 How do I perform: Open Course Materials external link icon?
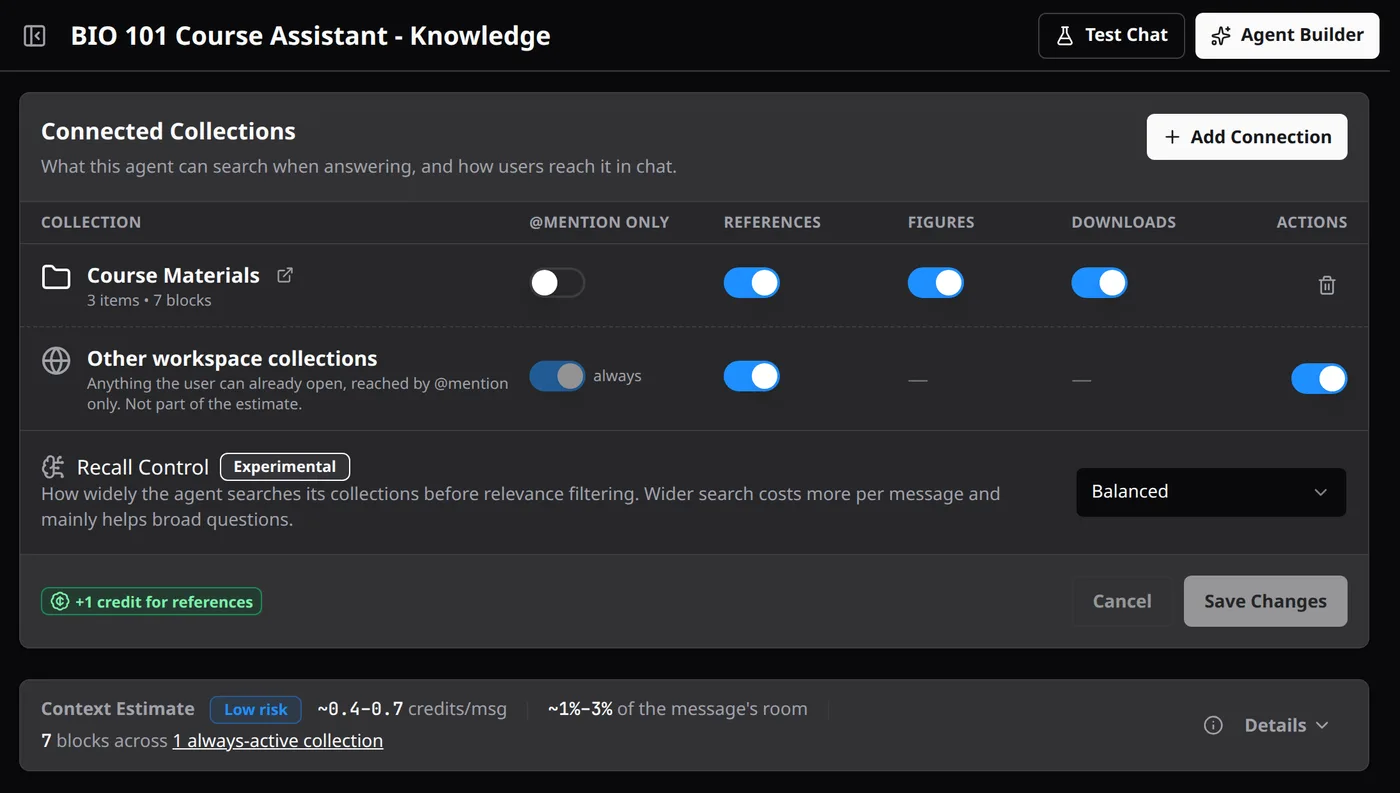(285, 275)
